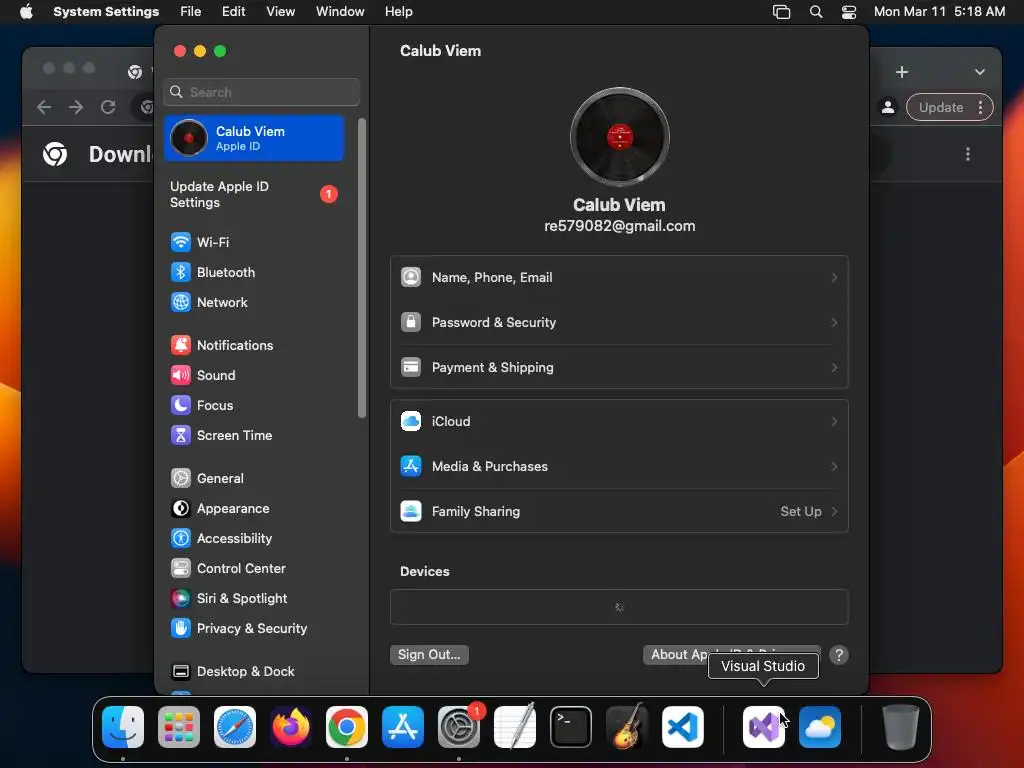Launch Firefox from the Dock
This screenshot has height=768, width=1024.
[291, 727]
